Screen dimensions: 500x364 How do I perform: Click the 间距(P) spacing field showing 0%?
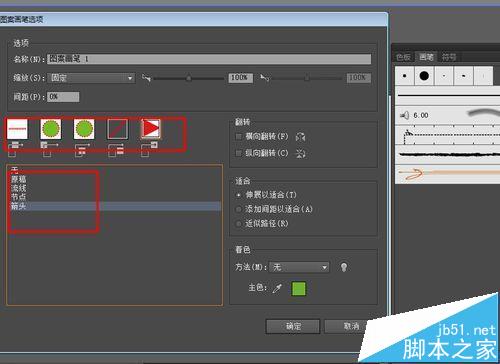[63, 97]
